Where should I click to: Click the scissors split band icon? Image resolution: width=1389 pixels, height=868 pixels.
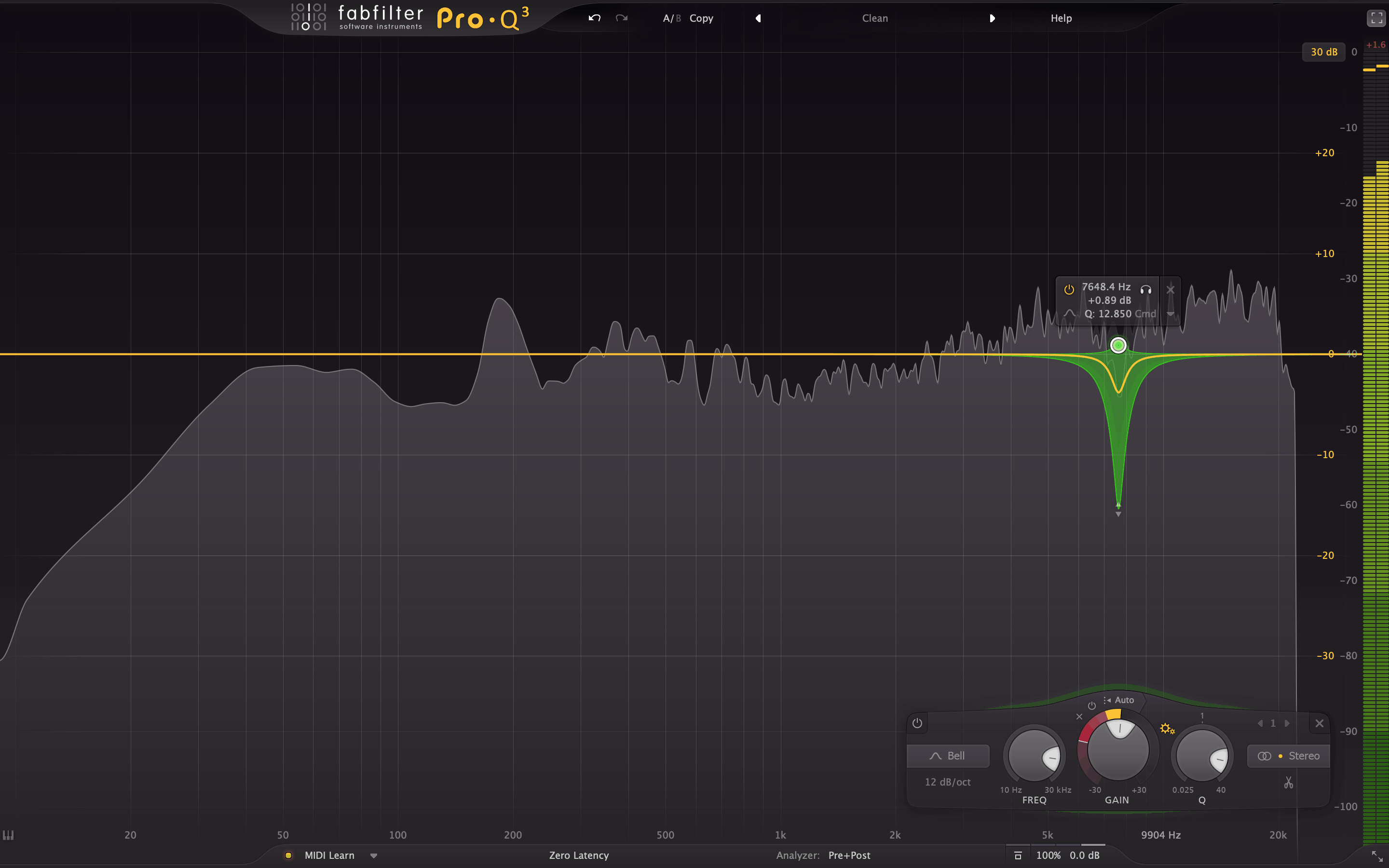[x=1289, y=783]
